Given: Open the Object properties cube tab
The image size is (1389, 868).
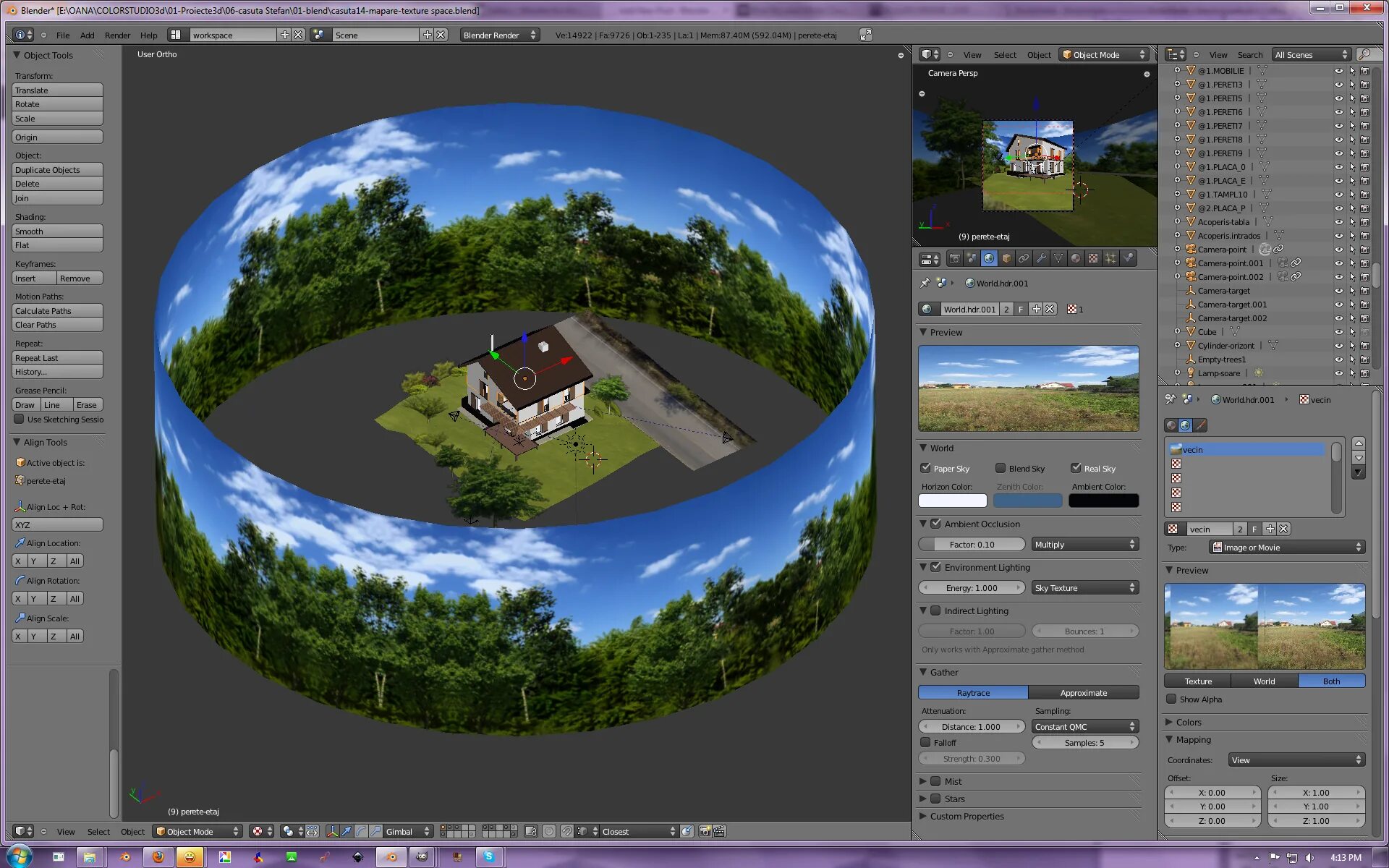Looking at the screenshot, I should click(1006, 258).
